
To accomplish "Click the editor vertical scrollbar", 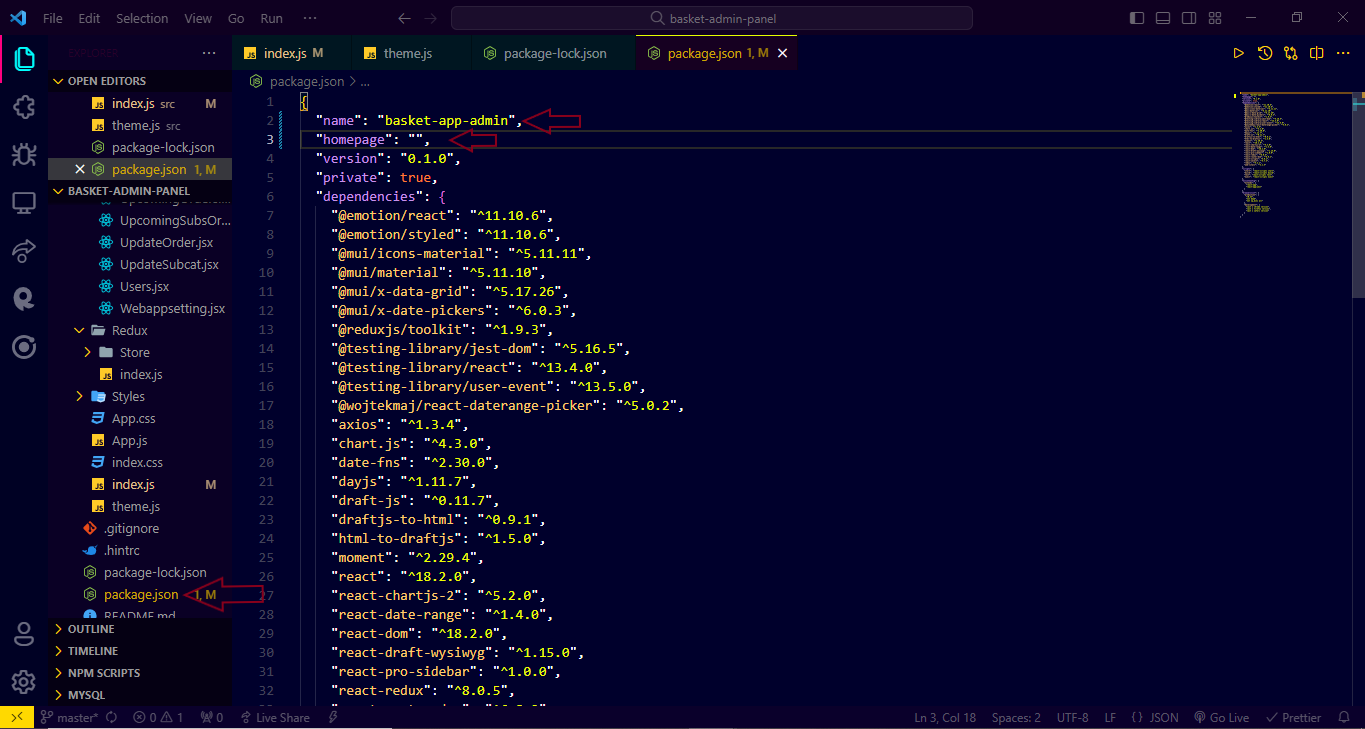I will coord(1358,195).
